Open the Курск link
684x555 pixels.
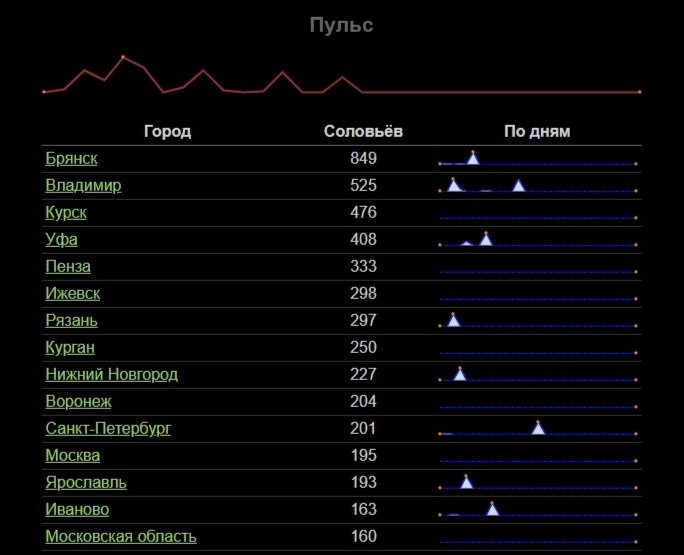(66, 213)
